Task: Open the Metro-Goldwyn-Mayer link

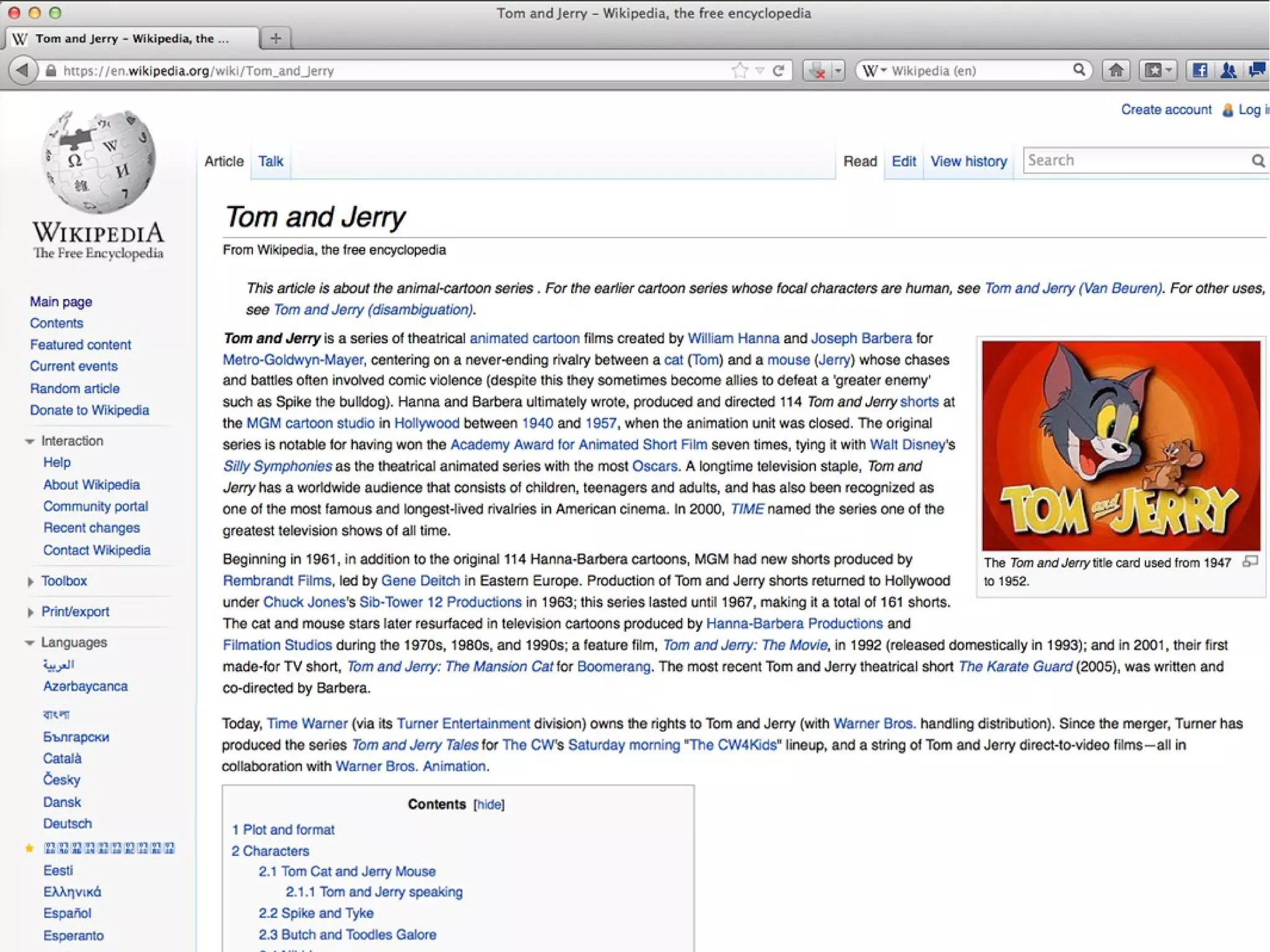Action: tap(293, 360)
